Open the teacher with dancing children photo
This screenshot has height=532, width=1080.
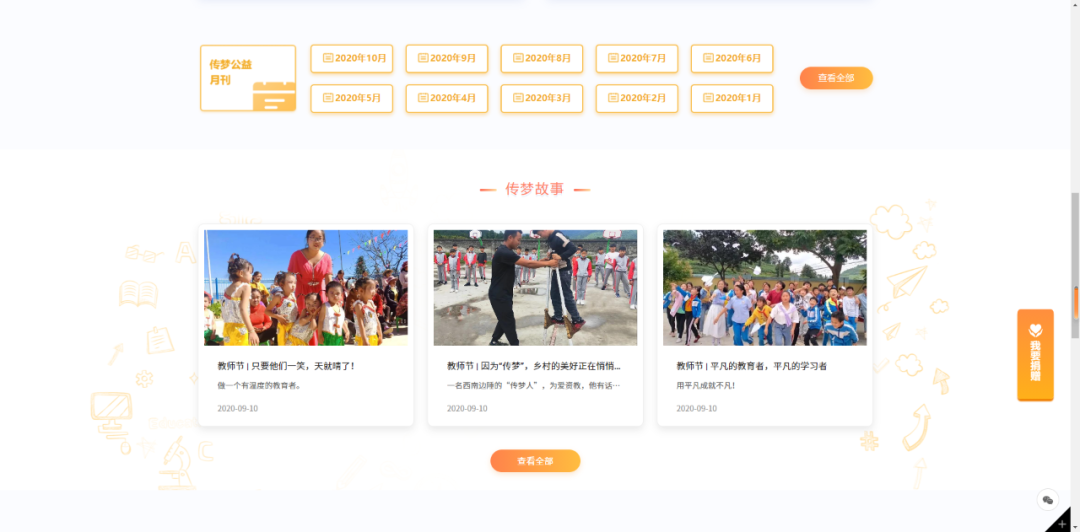(x=306, y=288)
